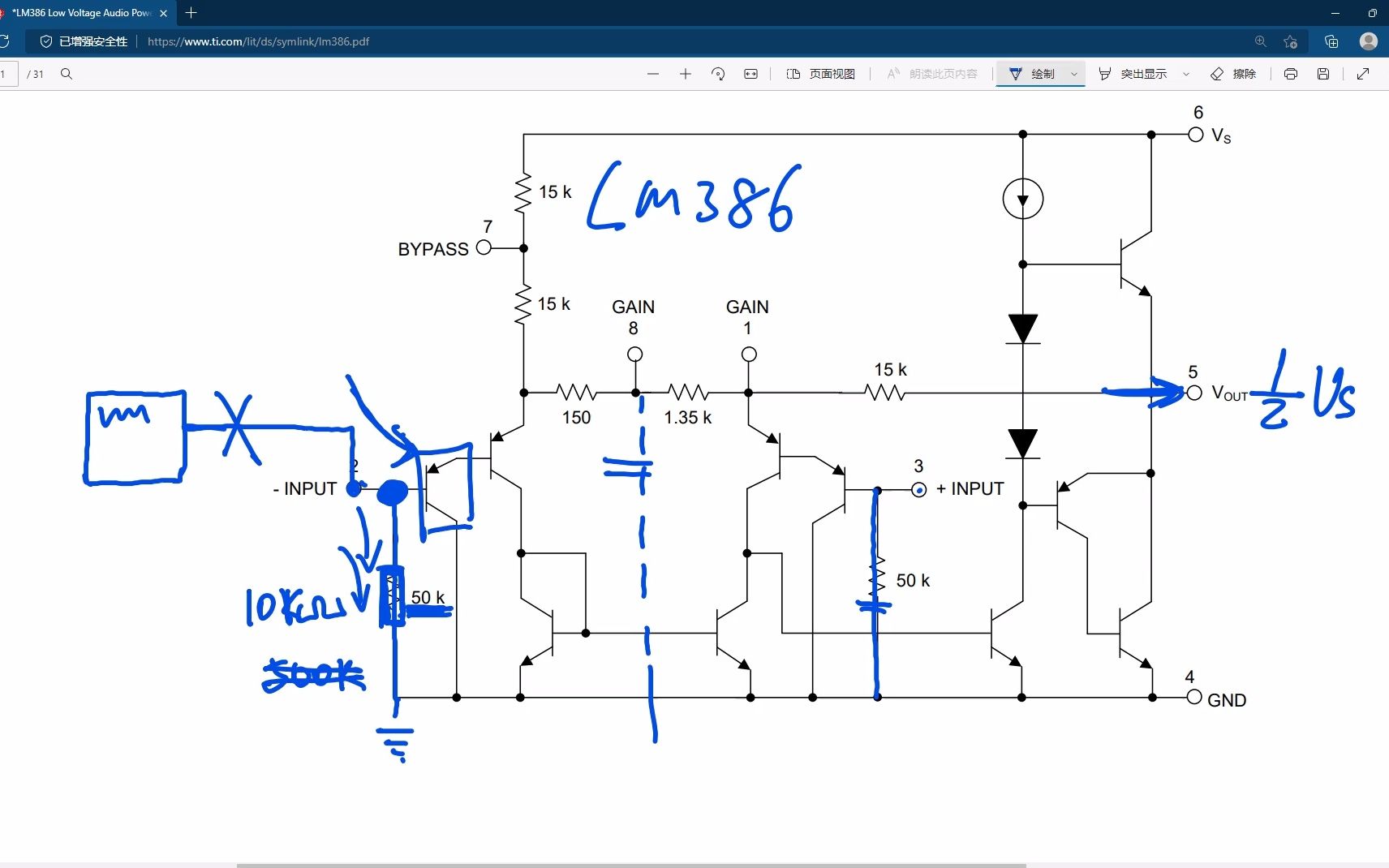This screenshot has height=868, width=1389.
Task: Open the security info 已增强安全性 badge
Action: (x=84, y=41)
